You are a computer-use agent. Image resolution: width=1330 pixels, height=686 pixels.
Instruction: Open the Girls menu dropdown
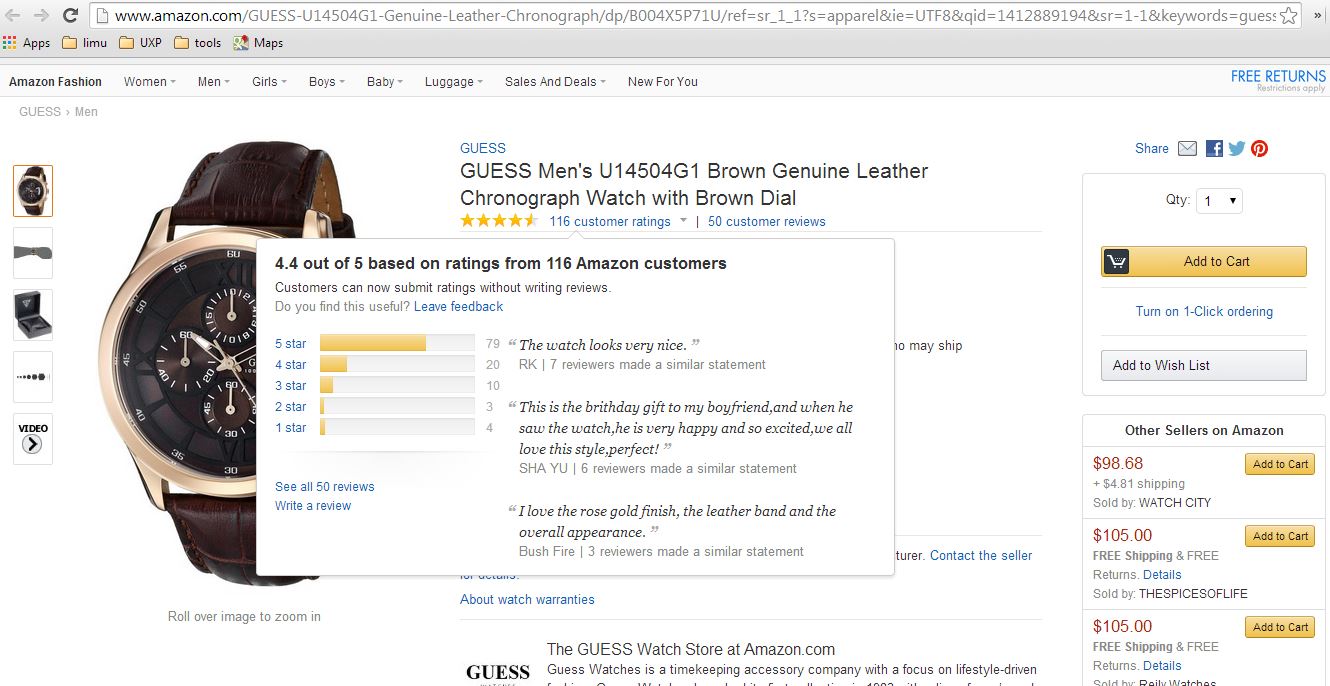(x=269, y=82)
